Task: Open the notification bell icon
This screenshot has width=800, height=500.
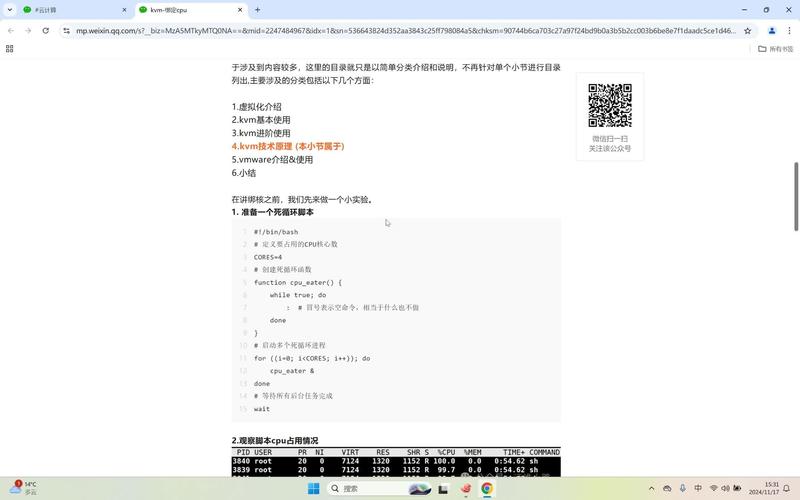Action: pyautogui.click(x=787, y=488)
